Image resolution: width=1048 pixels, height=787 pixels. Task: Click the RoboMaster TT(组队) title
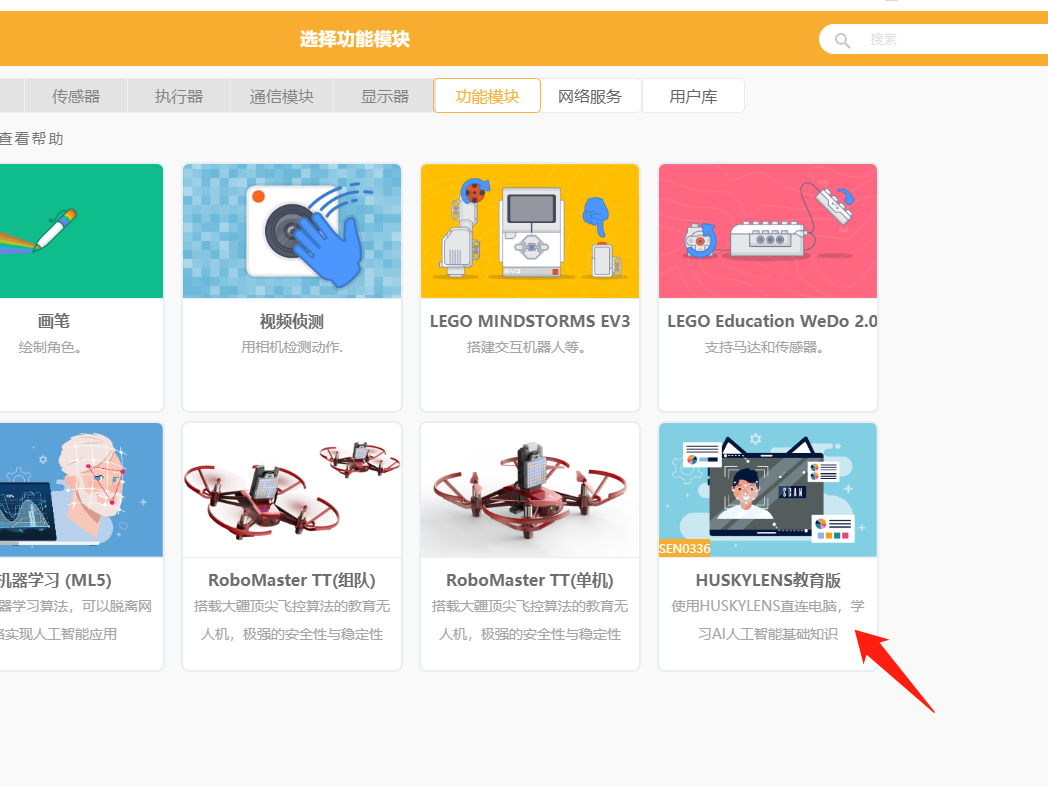[292, 580]
